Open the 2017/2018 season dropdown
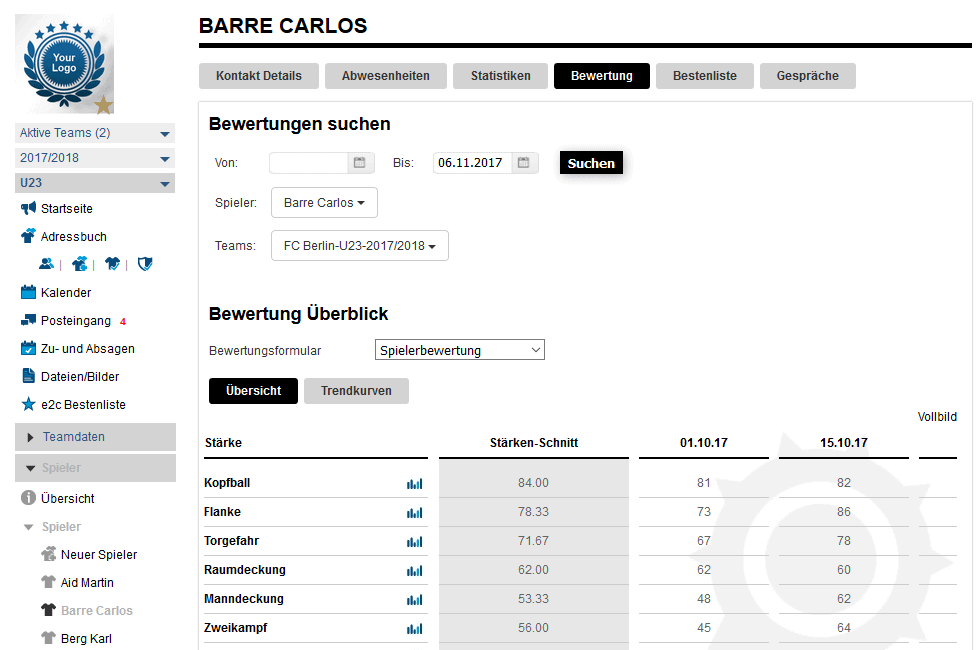 pos(95,158)
